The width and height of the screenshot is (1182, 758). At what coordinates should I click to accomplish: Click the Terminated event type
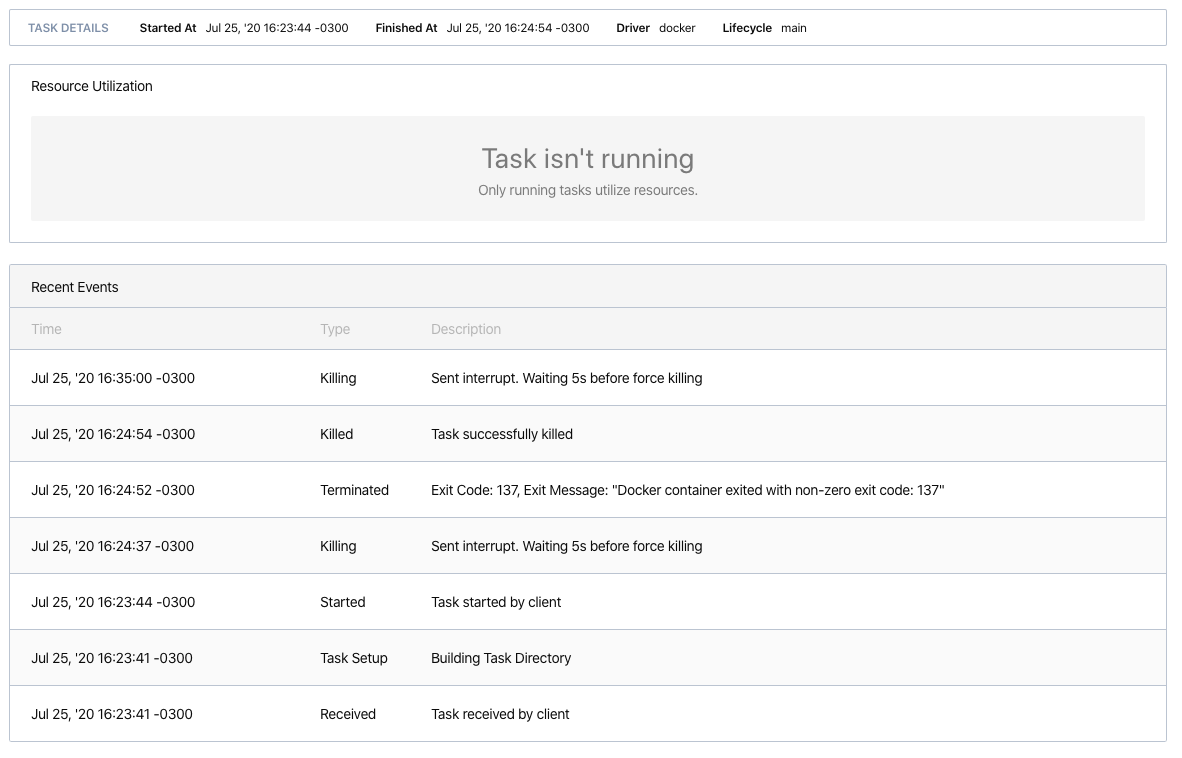click(x=354, y=491)
